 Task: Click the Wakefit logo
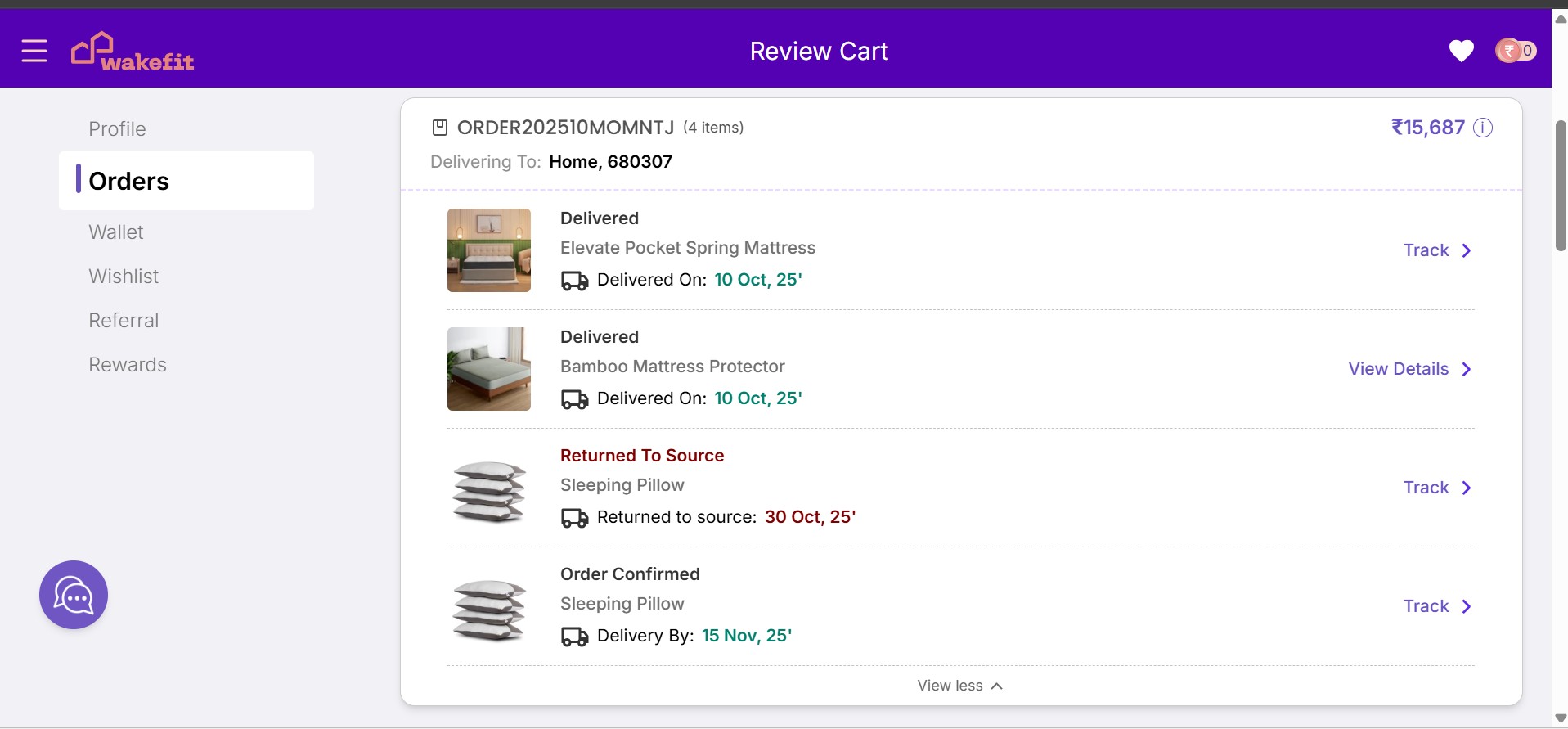coord(133,52)
